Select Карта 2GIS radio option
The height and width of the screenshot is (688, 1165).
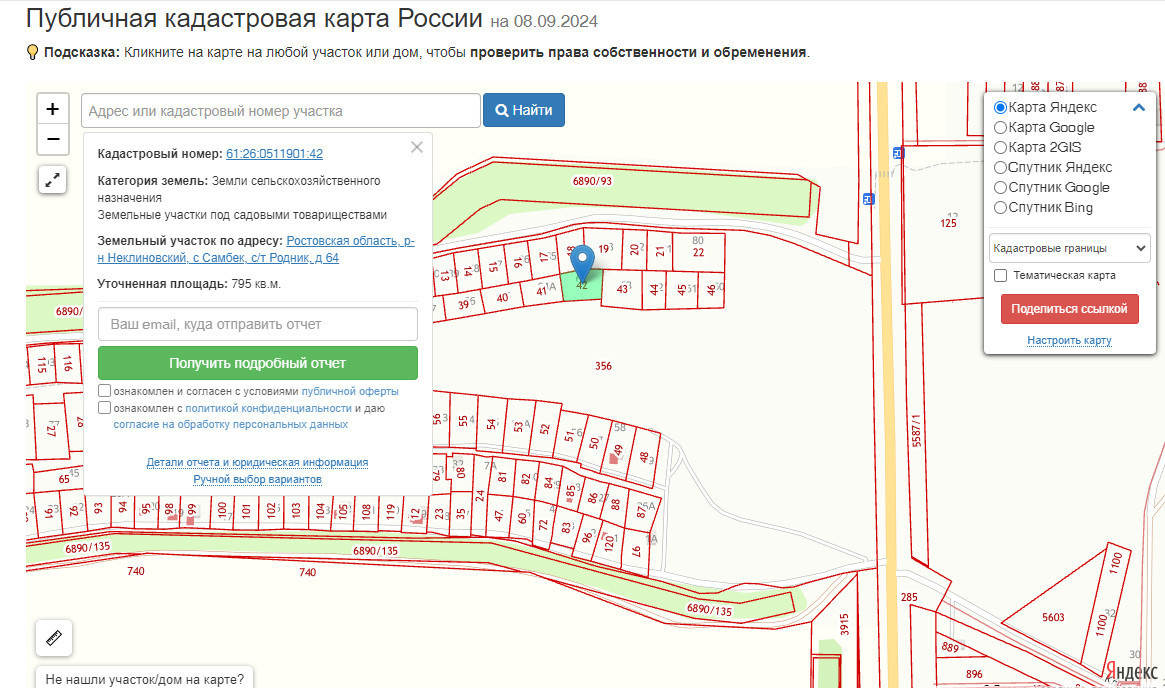click(x=1000, y=148)
